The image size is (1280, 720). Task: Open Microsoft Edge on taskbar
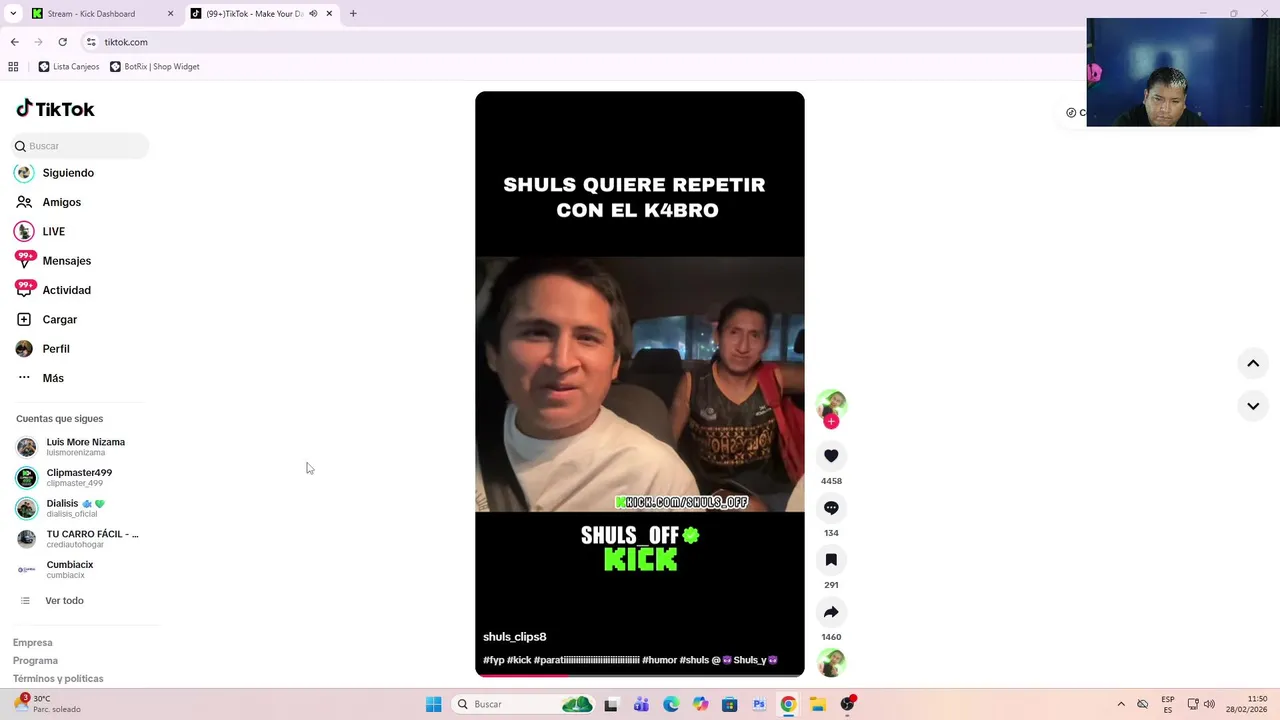(x=671, y=705)
